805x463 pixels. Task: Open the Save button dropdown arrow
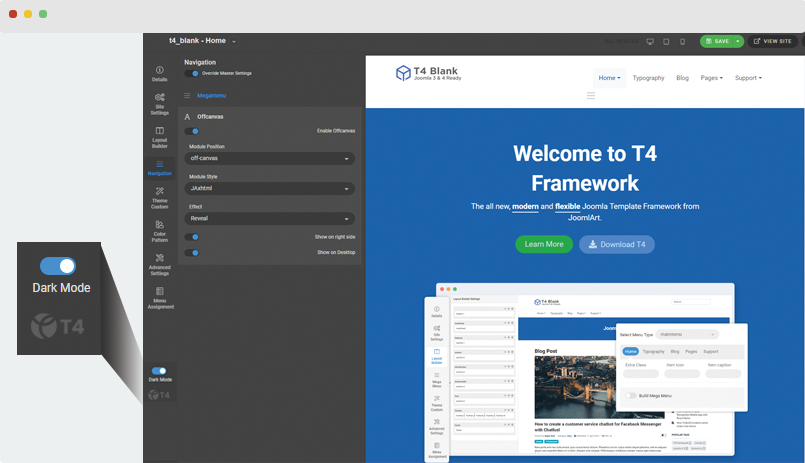(x=738, y=41)
